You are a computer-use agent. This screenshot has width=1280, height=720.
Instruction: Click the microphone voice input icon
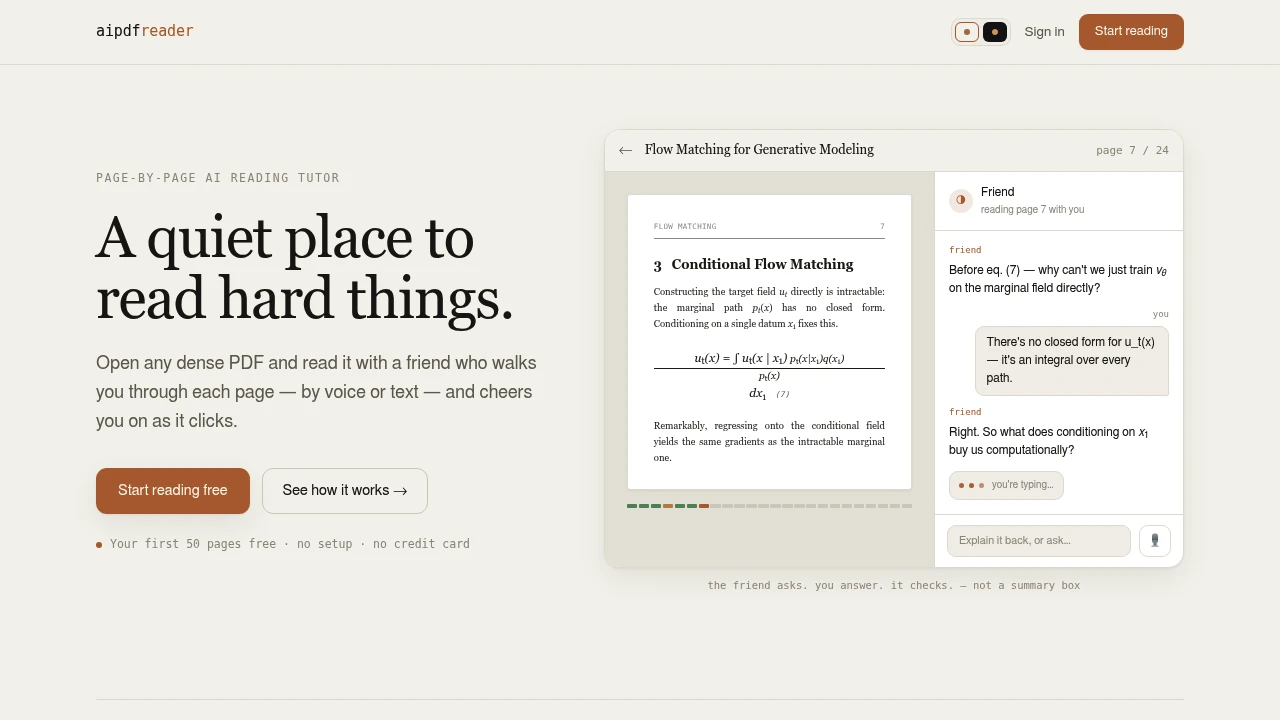pos(1155,541)
